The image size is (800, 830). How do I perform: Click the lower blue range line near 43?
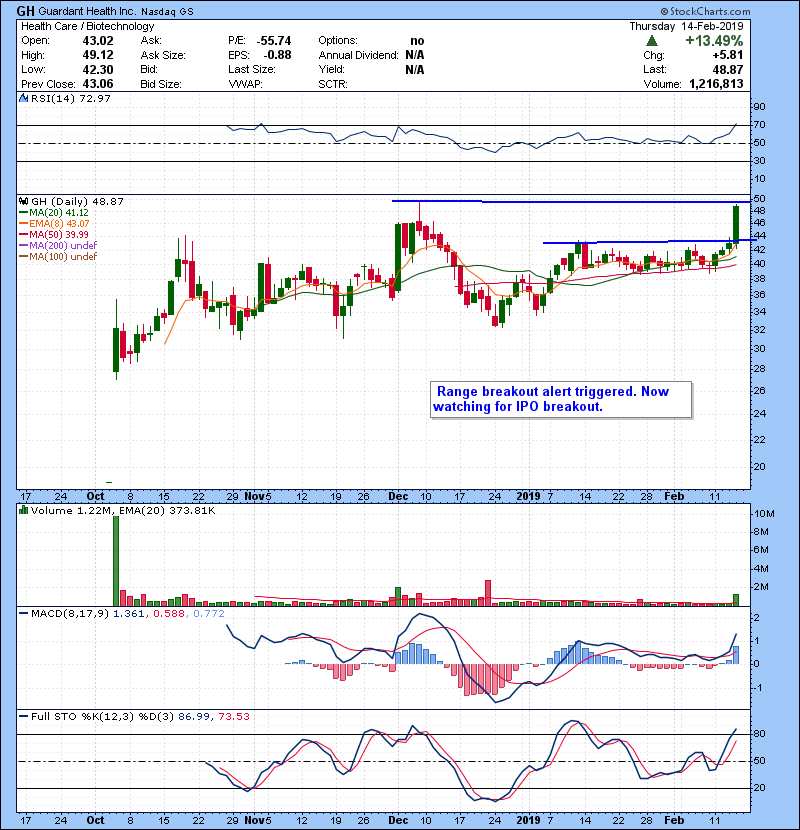[x=650, y=241]
